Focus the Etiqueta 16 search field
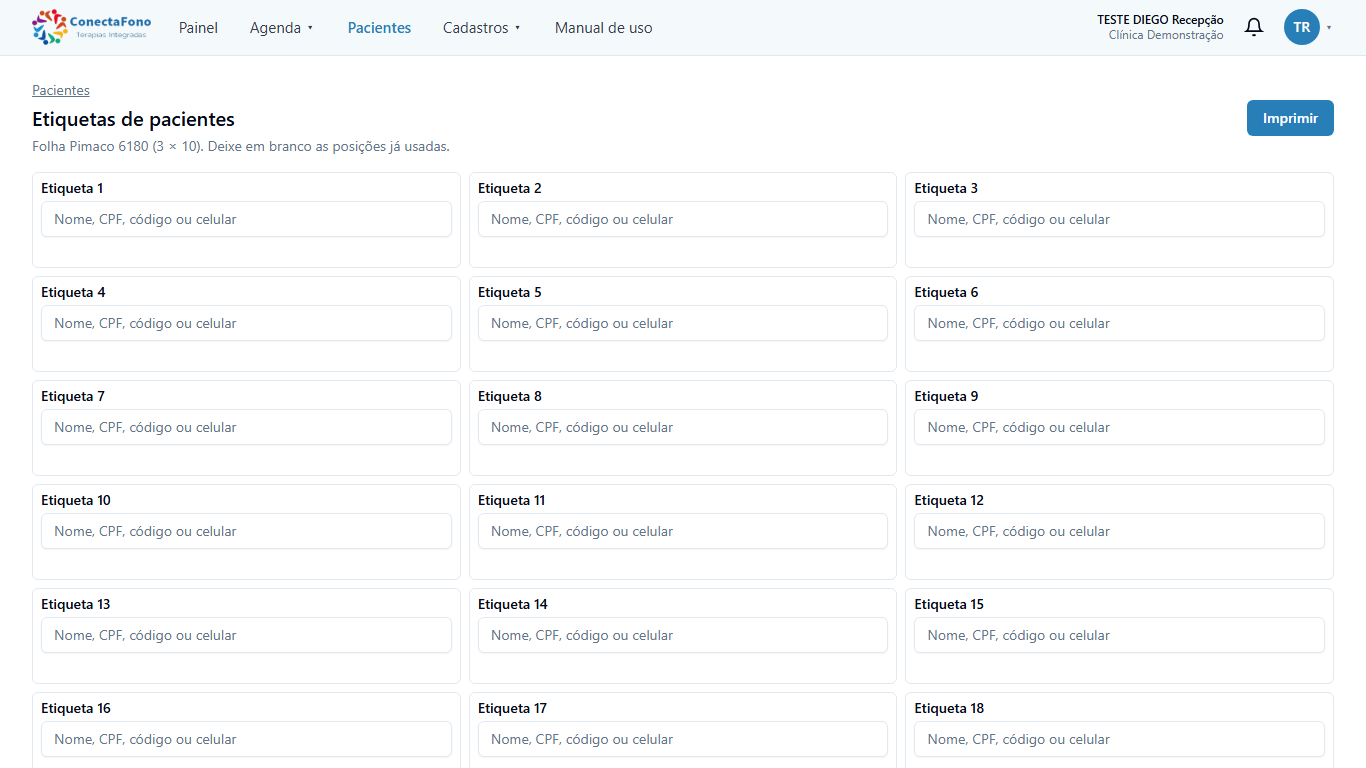 tap(246, 739)
